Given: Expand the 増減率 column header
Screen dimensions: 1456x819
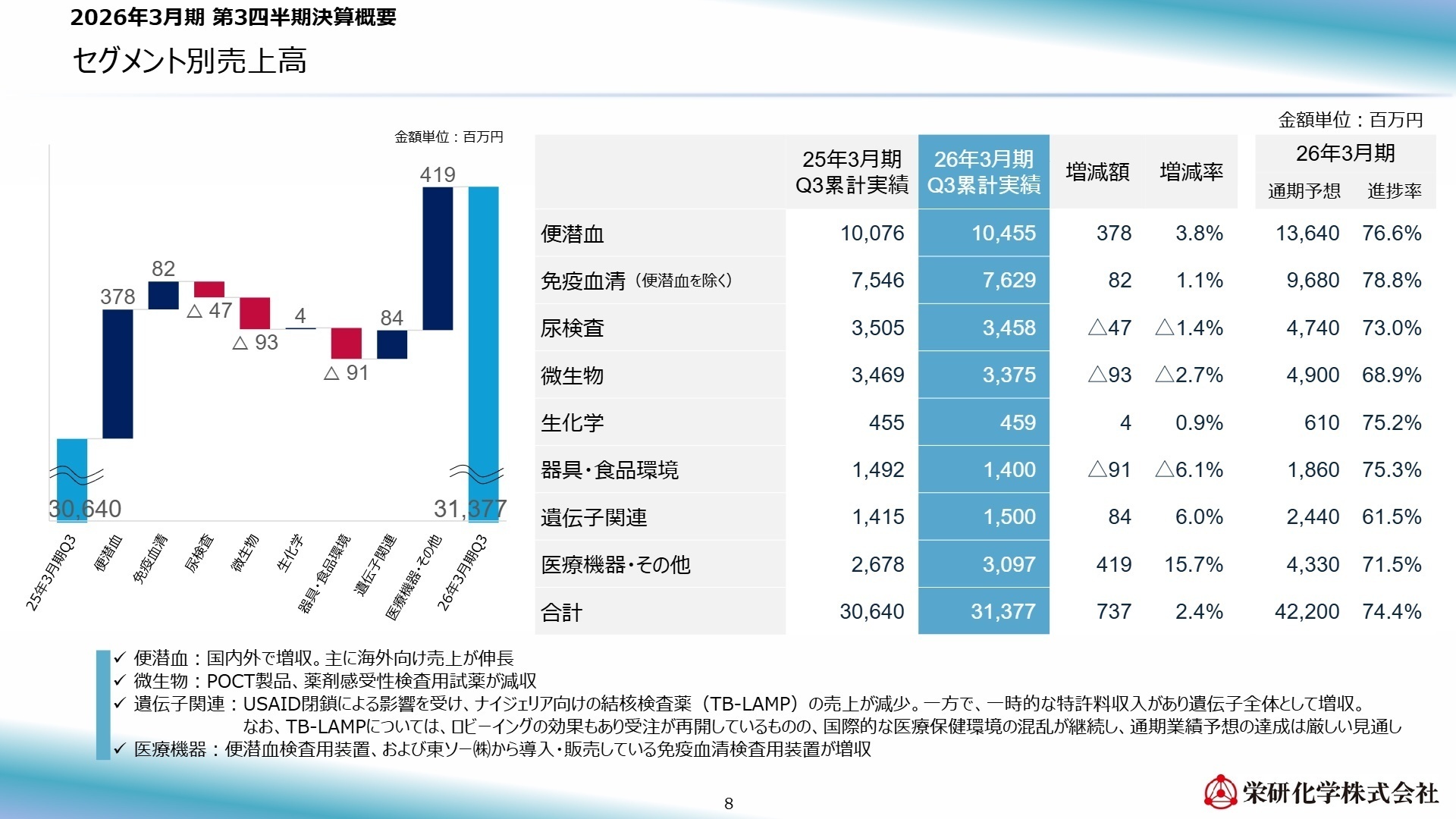Looking at the screenshot, I should pyautogui.click(x=1191, y=173).
